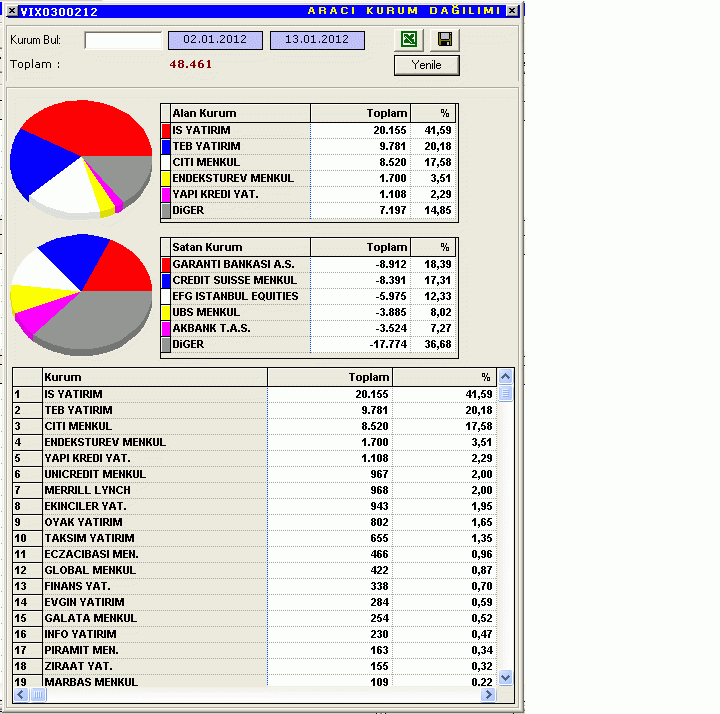The height and width of the screenshot is (714, 720).
Task: Sort by Kurum column header
Action: (x=154, y=377)
